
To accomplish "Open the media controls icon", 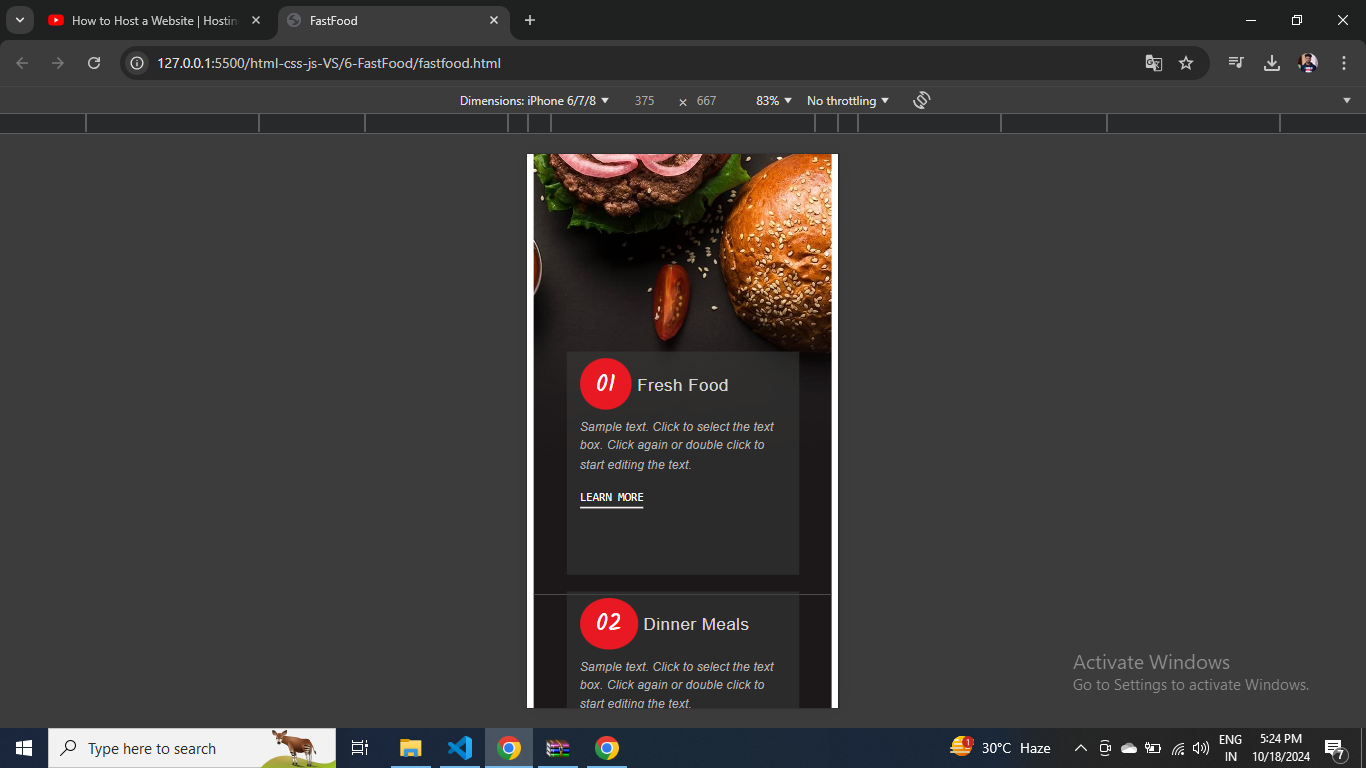I will pos(1237,63).
